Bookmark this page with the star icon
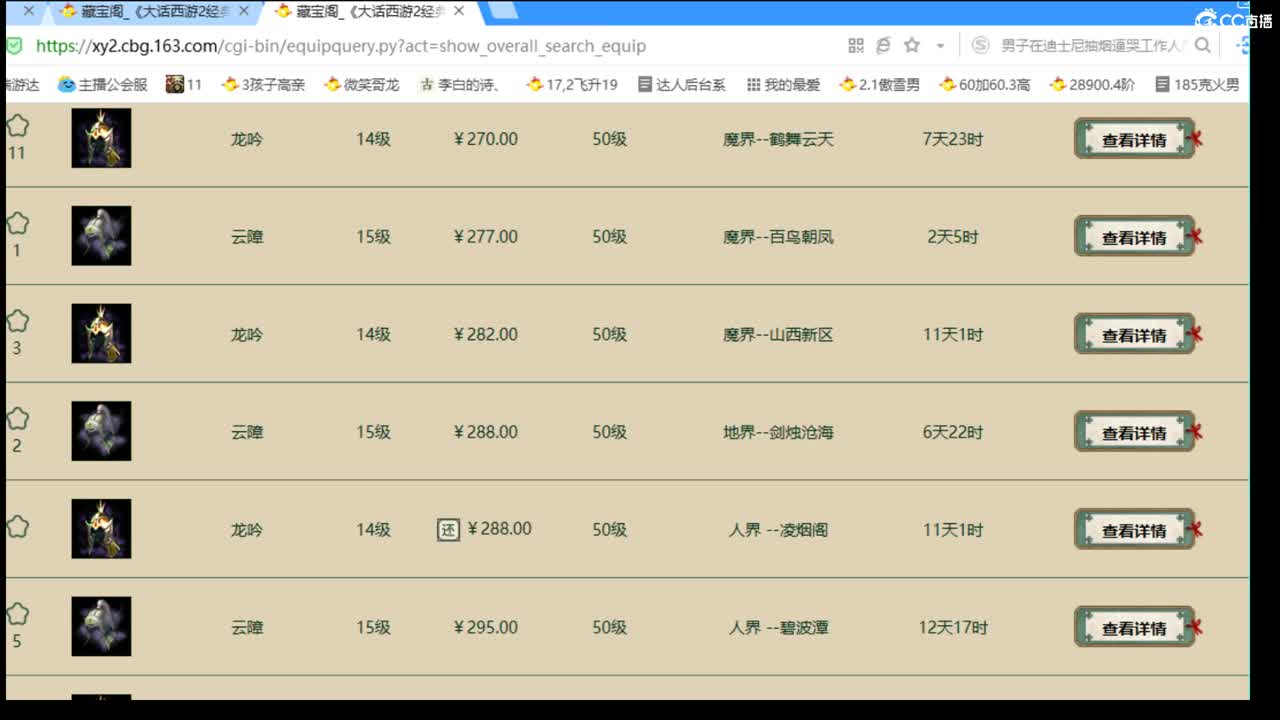 coord(912,46)
